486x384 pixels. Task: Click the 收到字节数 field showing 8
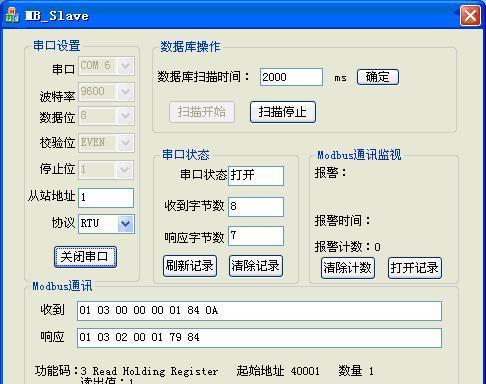point(256,207)
